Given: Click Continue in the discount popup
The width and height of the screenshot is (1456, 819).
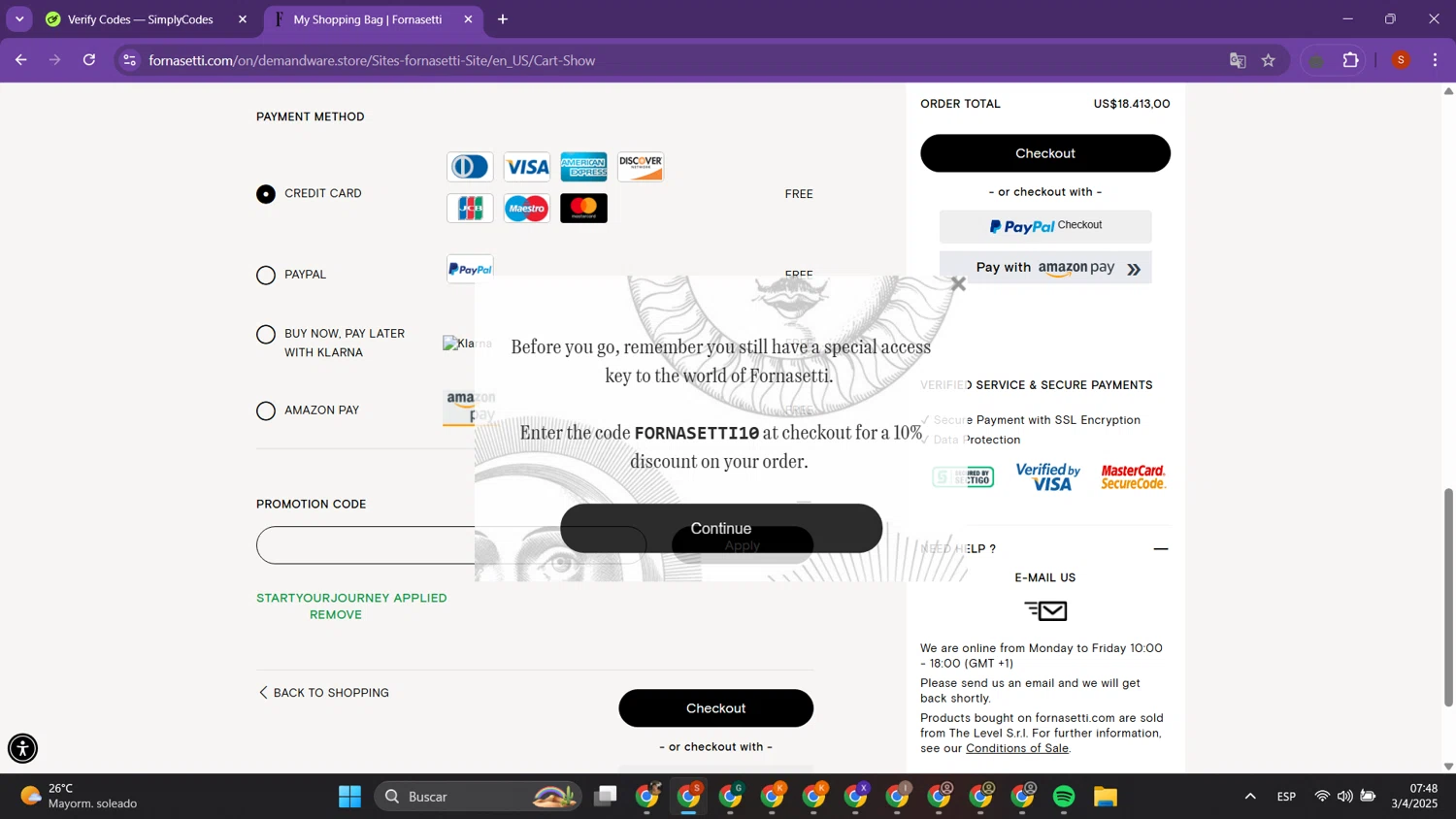Looking at the screenshot, I should pos(721,529).
